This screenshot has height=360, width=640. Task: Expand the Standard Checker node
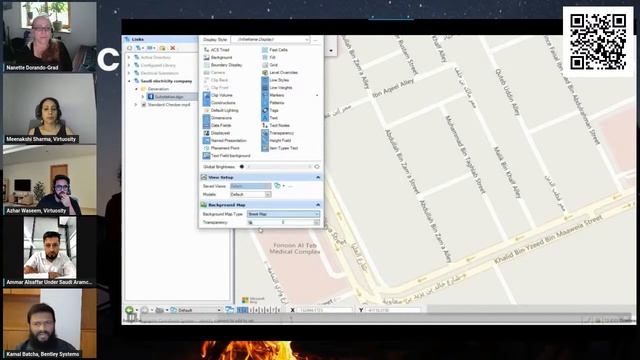[136, 105]
